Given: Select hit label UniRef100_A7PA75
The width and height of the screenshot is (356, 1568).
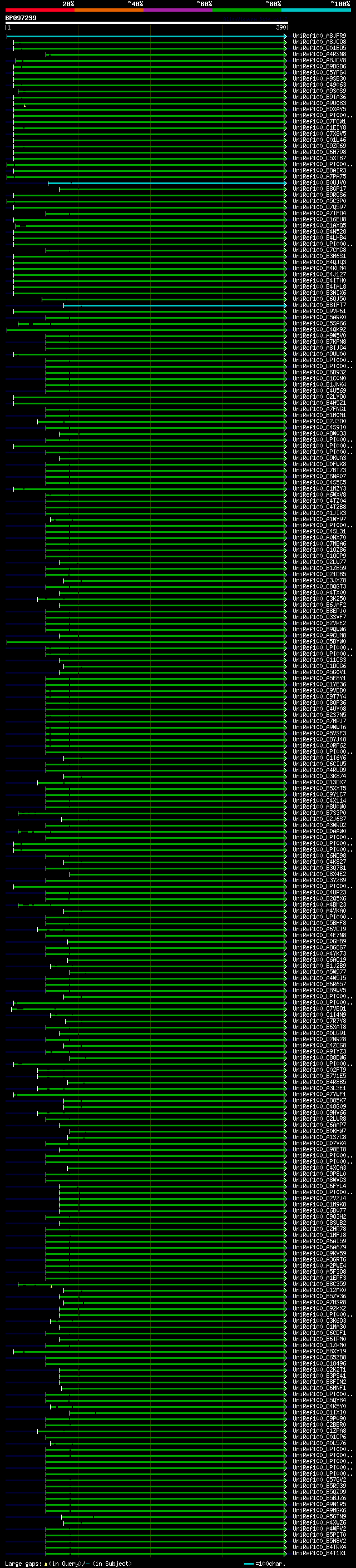Looking at the screenshot, I should (319, 176).
